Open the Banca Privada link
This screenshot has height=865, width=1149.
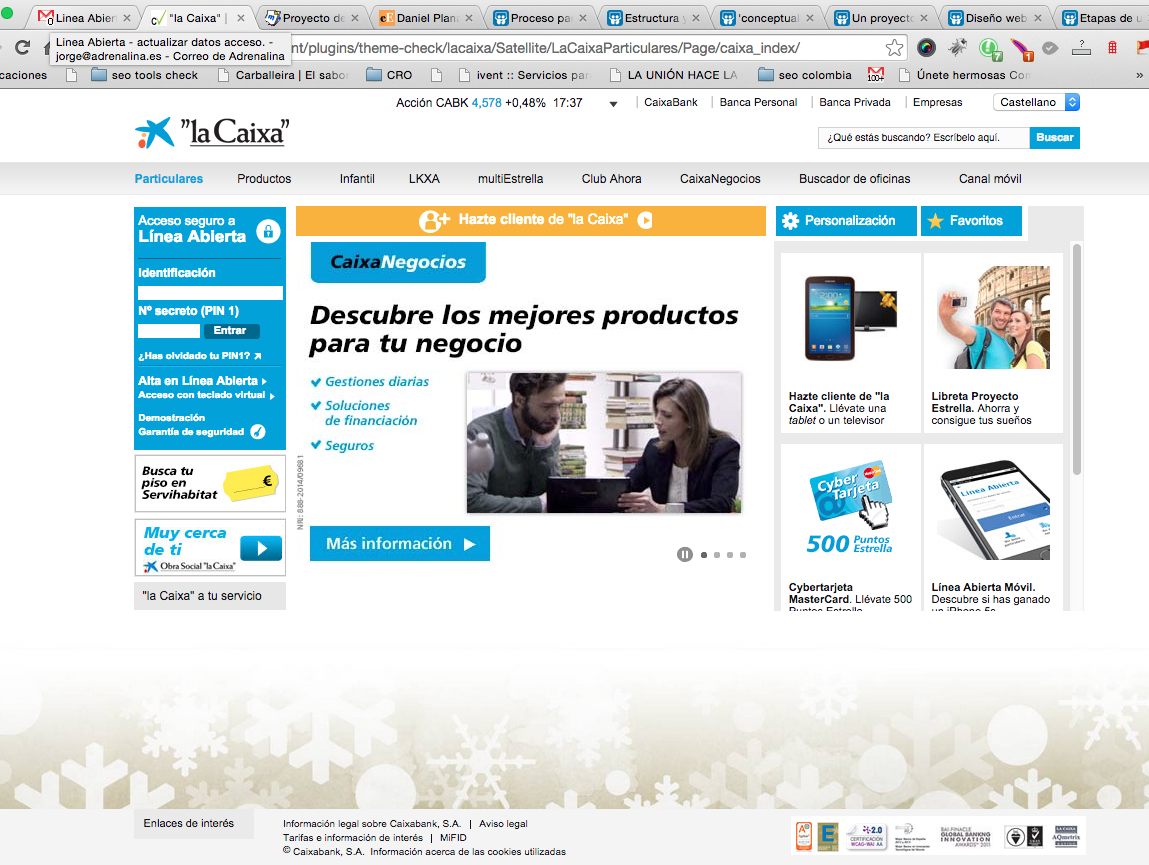point(854,103)
